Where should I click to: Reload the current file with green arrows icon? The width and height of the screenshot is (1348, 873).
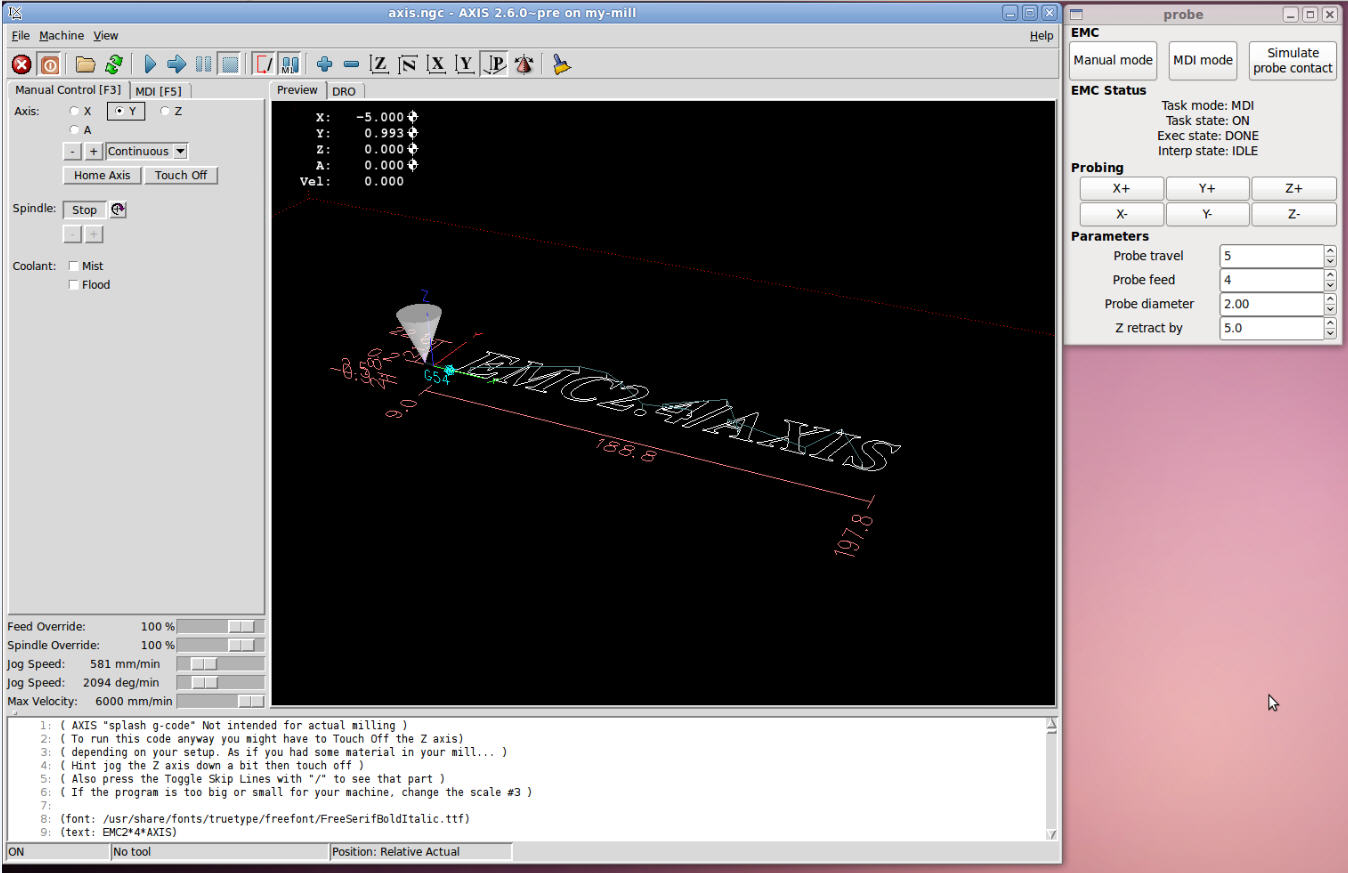click(x=113, y=65)
